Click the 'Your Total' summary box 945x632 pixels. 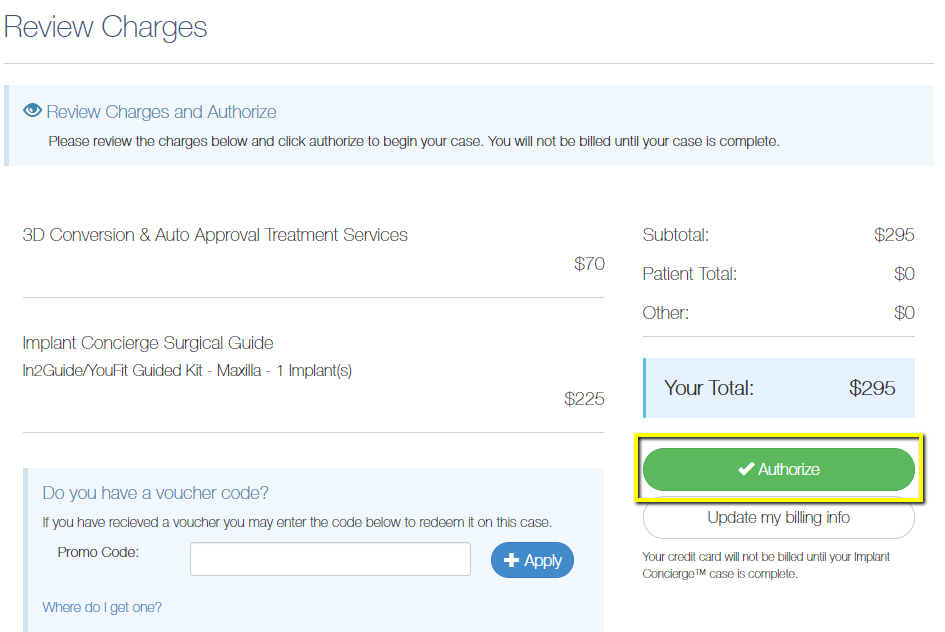pyautogui.click(x=778, y=388)
